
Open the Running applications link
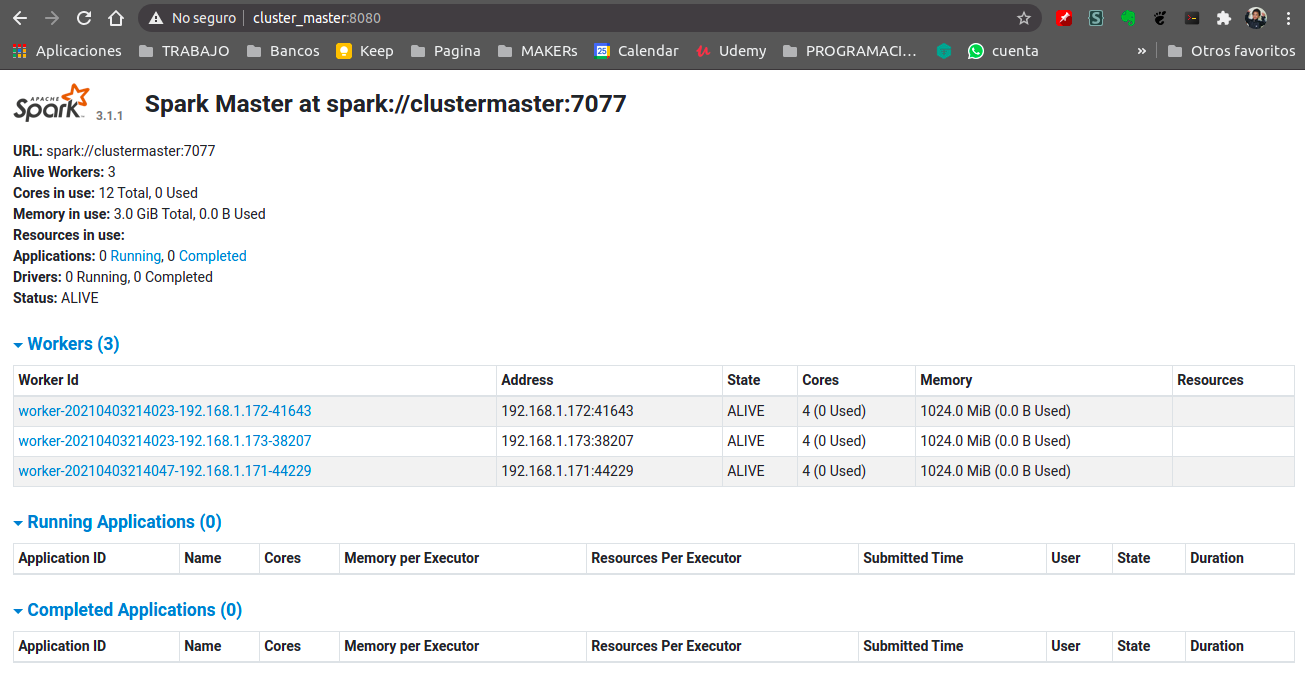(135, 256)
